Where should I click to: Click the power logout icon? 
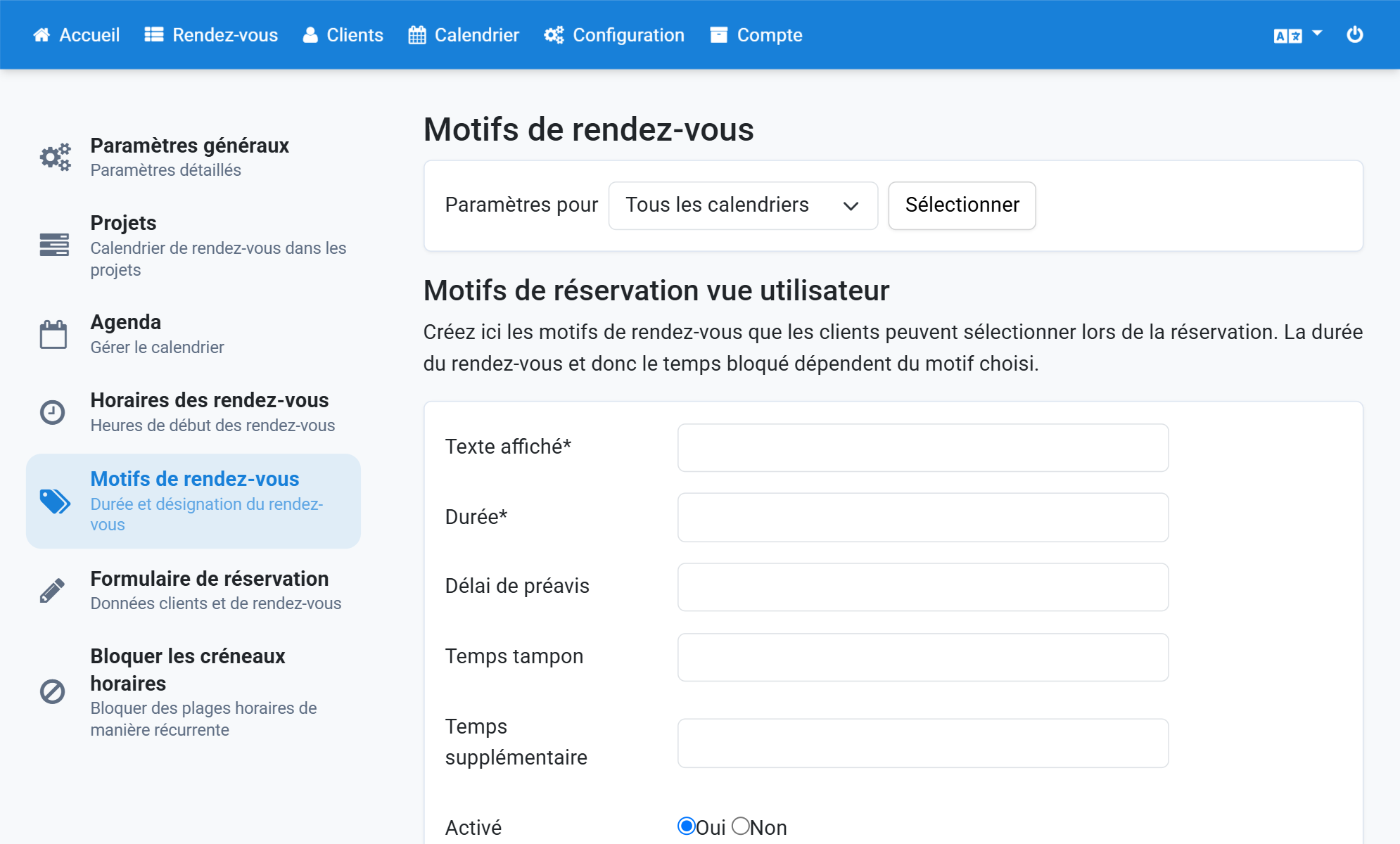(1355, 34)
